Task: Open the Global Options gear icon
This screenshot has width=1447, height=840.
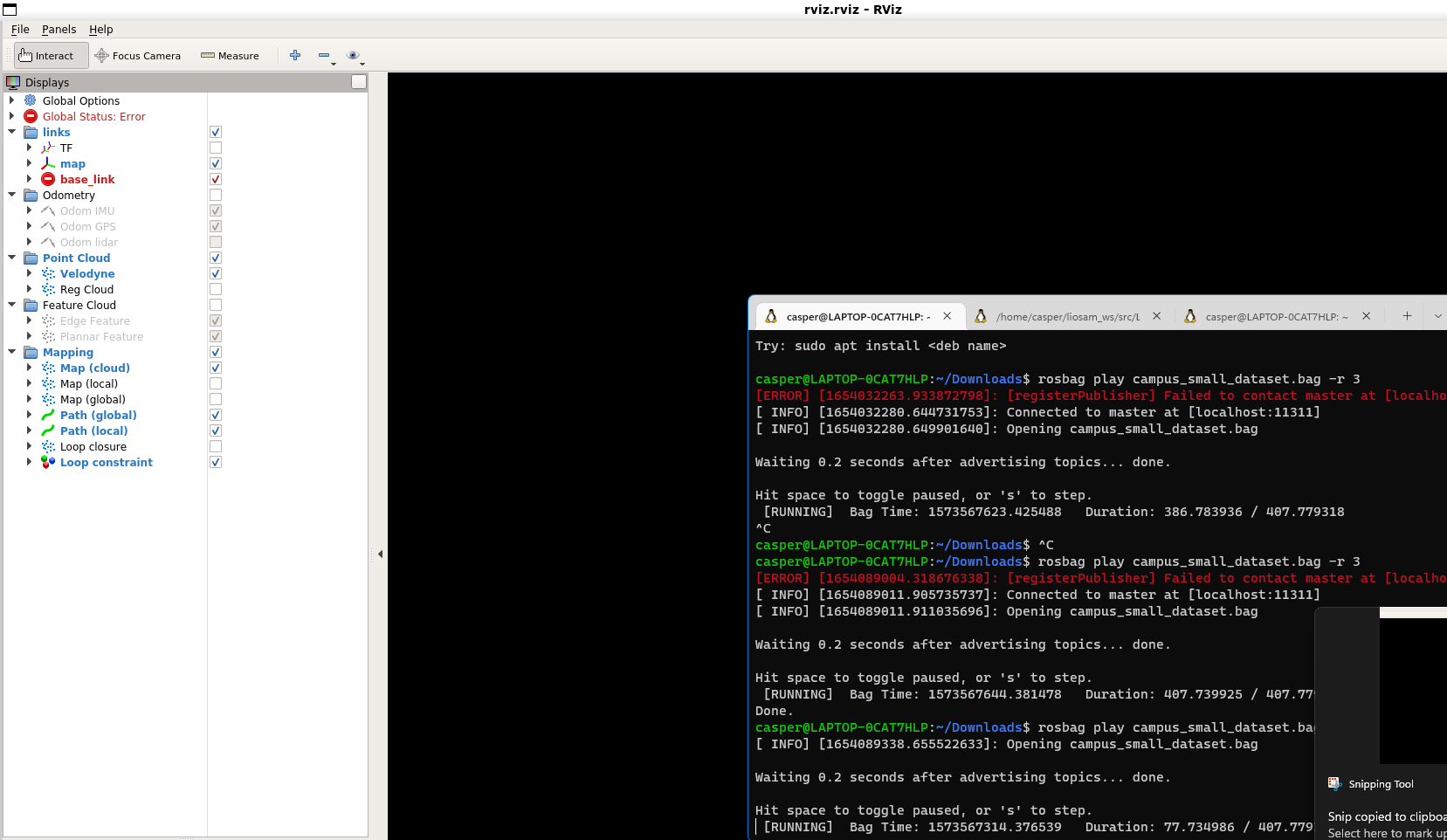Action: [x=29, y=100]
